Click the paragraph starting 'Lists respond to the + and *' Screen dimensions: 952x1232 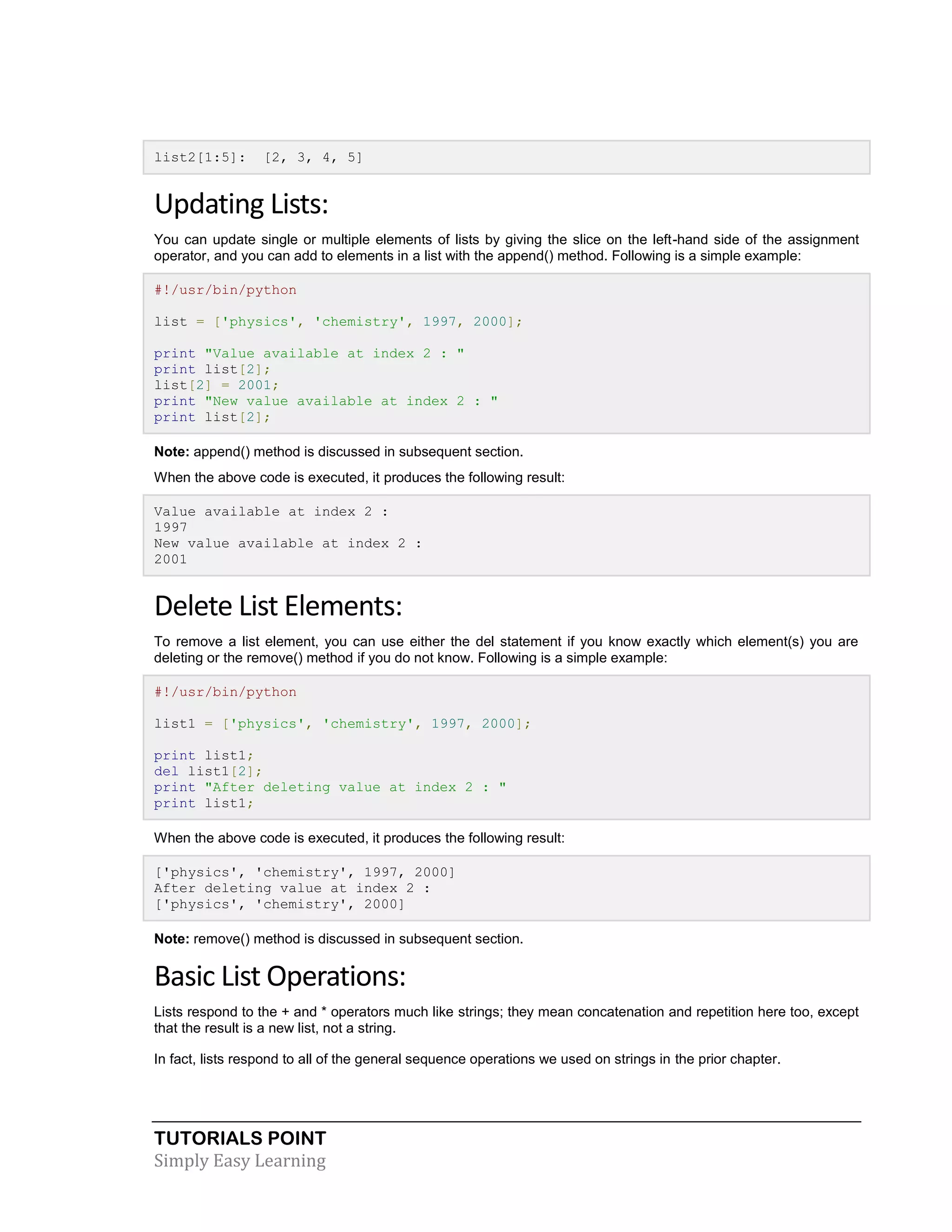click(506, 1020)
